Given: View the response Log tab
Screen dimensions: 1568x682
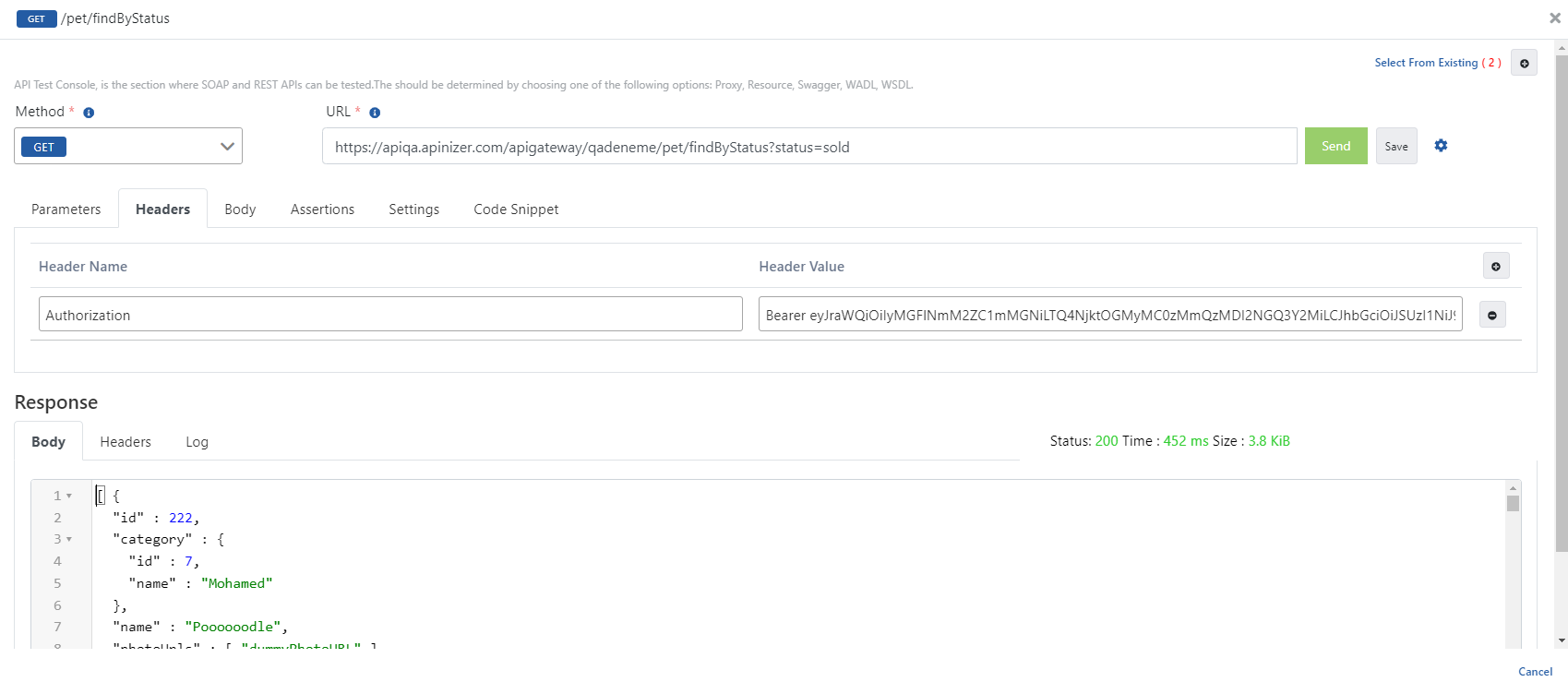Looking at the screenshot, I should (x=197, y=442).
